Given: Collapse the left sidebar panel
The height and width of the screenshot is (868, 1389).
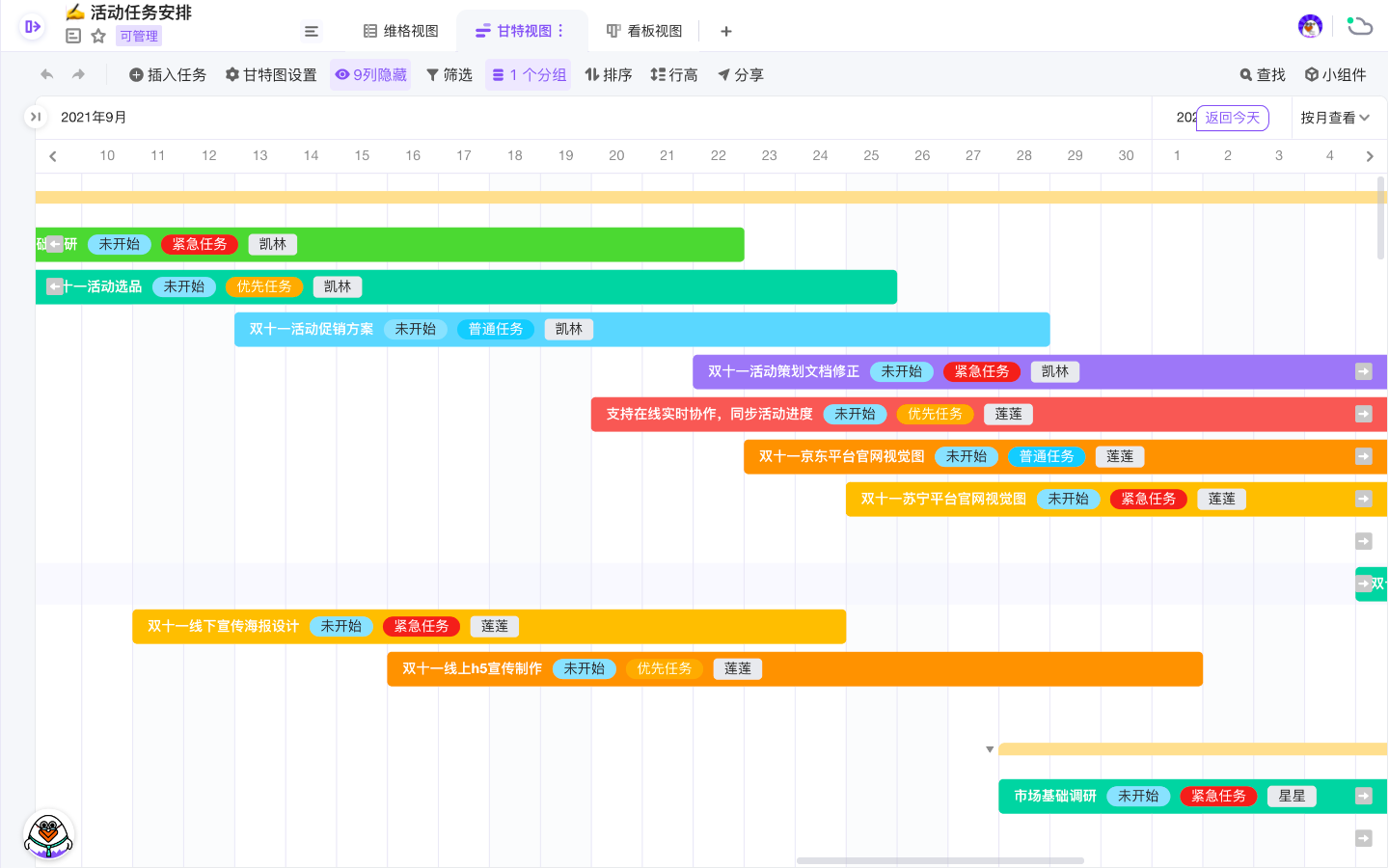Looking at the screenshot, I should [32, 27].
